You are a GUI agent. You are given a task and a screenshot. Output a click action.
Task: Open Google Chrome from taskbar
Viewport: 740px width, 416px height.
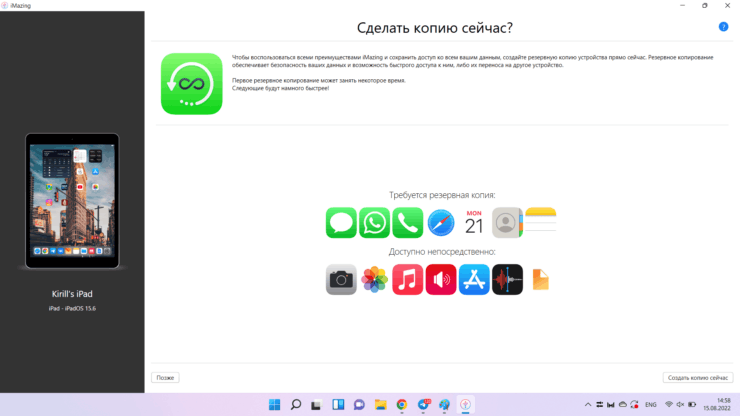click(402, 405)
